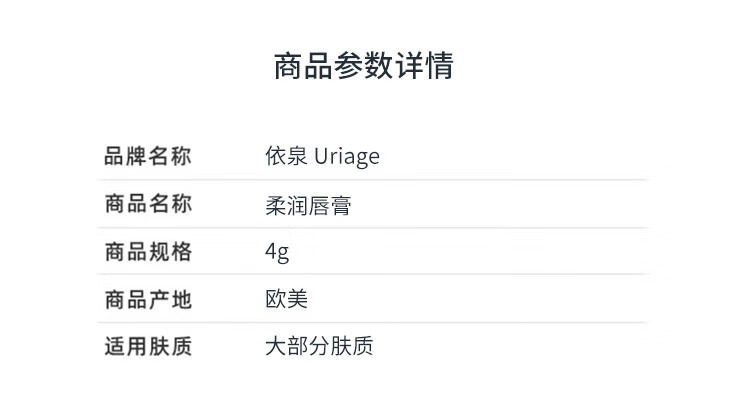Click the divider line below 品牌名称 row

coord(373,180)
